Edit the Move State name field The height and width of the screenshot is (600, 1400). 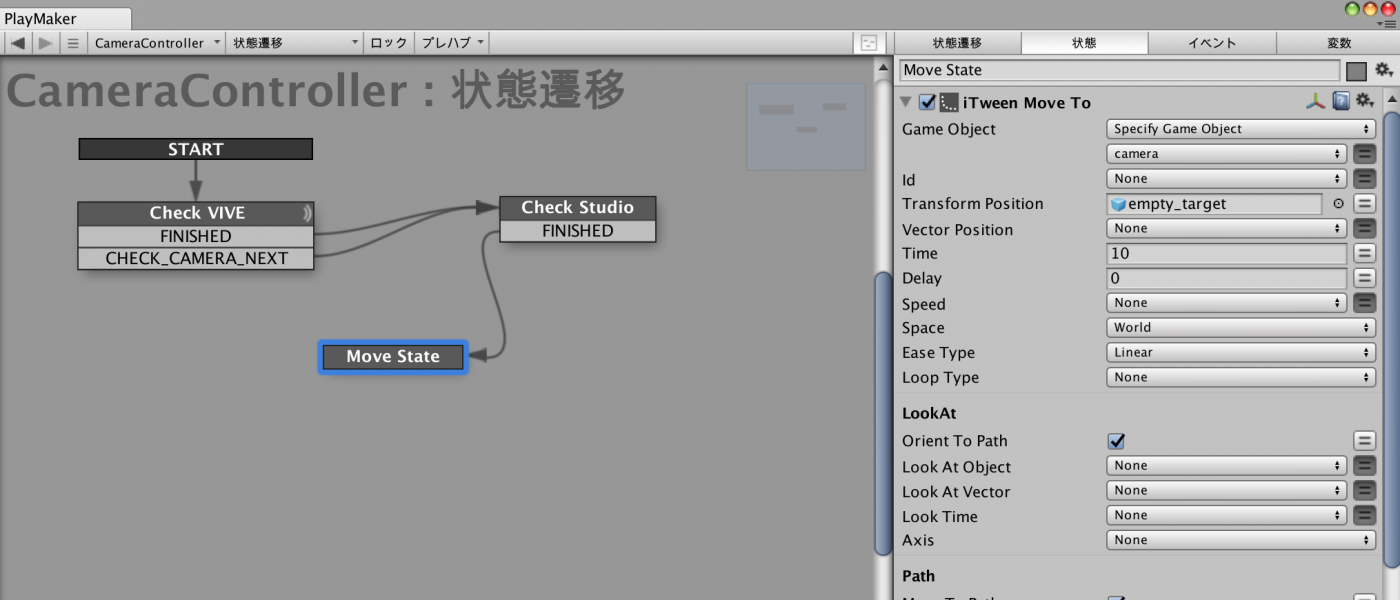point(1119,70)
